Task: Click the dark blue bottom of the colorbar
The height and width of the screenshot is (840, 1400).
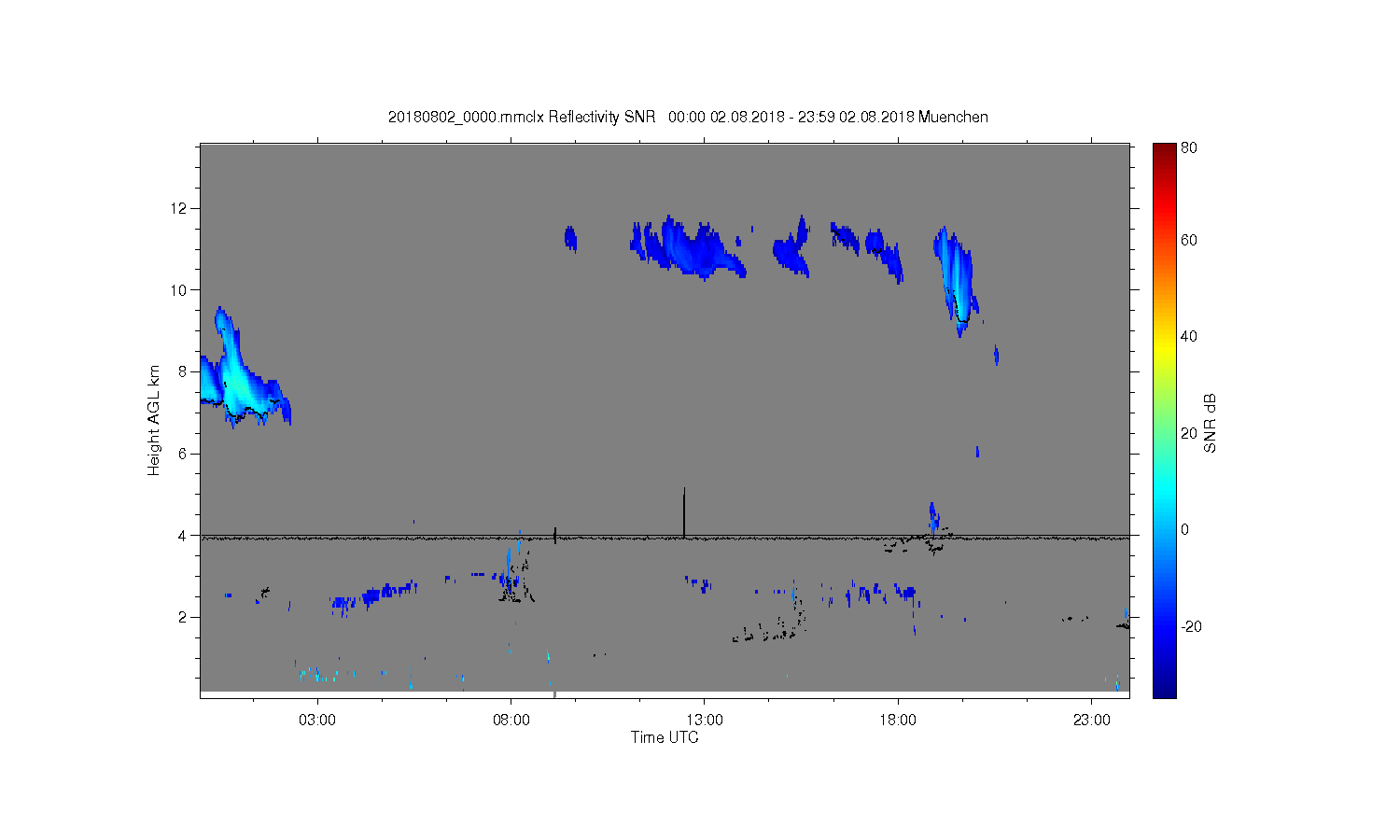Action: 1165,689
